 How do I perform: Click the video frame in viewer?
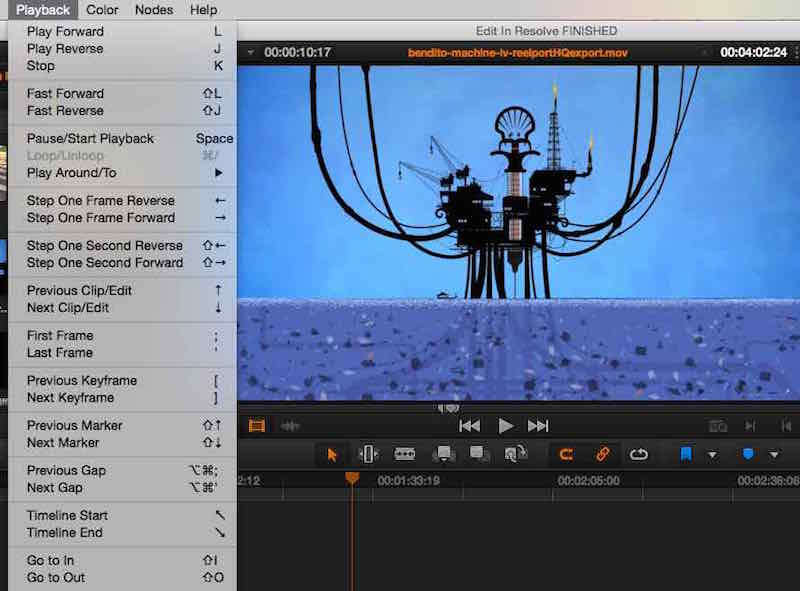tap(518, 233)
